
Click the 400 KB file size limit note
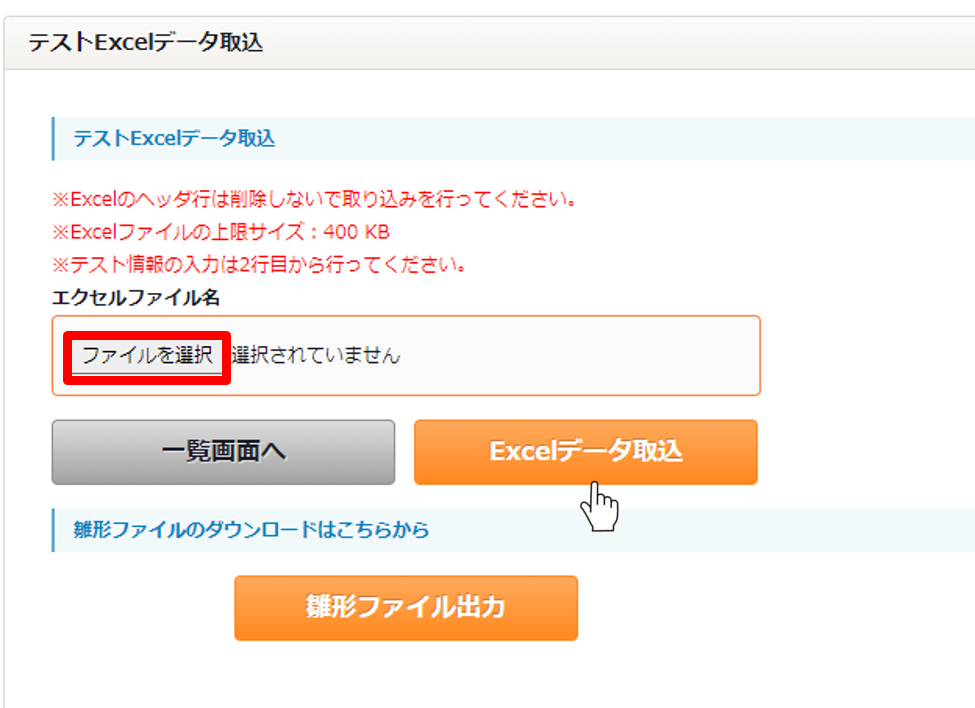click(221, 232)
